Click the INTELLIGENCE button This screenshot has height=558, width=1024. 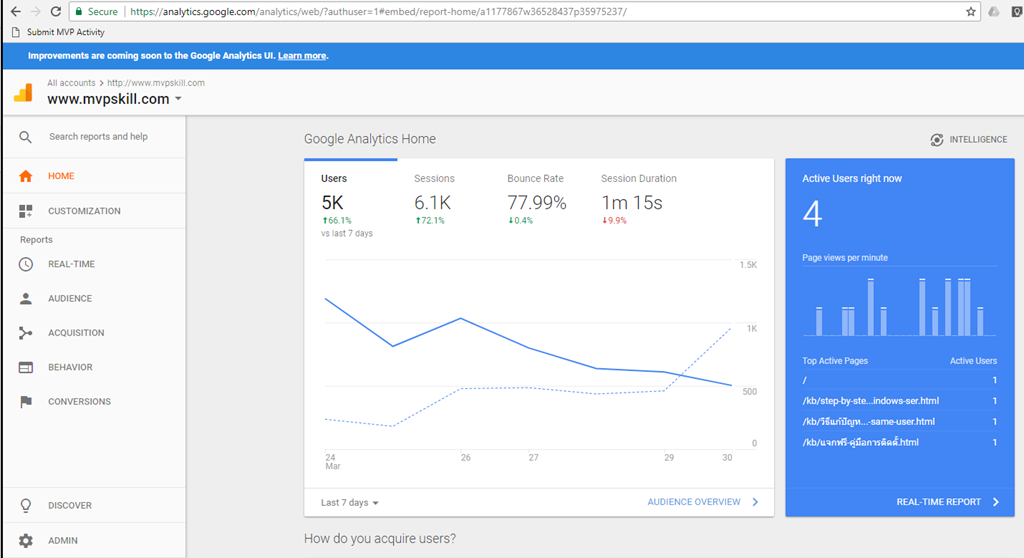tap(968, 140)
